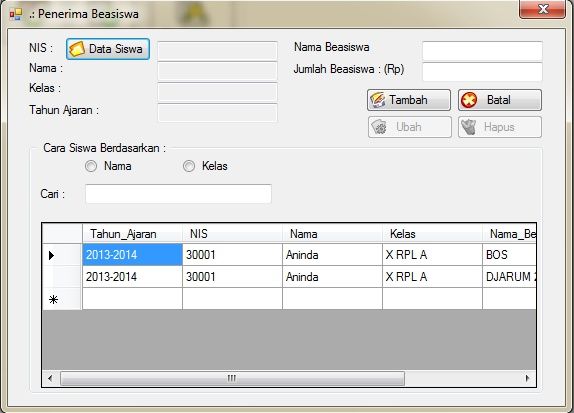Viewport: 574px width, 413px height.
Task: Click the Nama column header in grid
Action: [x=332, y=233]
